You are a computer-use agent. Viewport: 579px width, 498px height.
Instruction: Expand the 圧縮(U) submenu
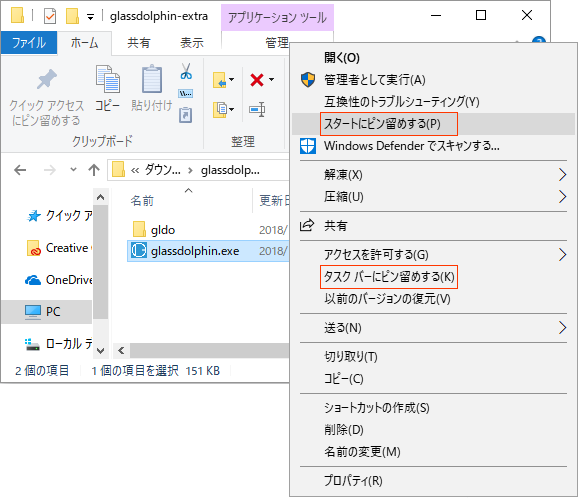[562, 197]
